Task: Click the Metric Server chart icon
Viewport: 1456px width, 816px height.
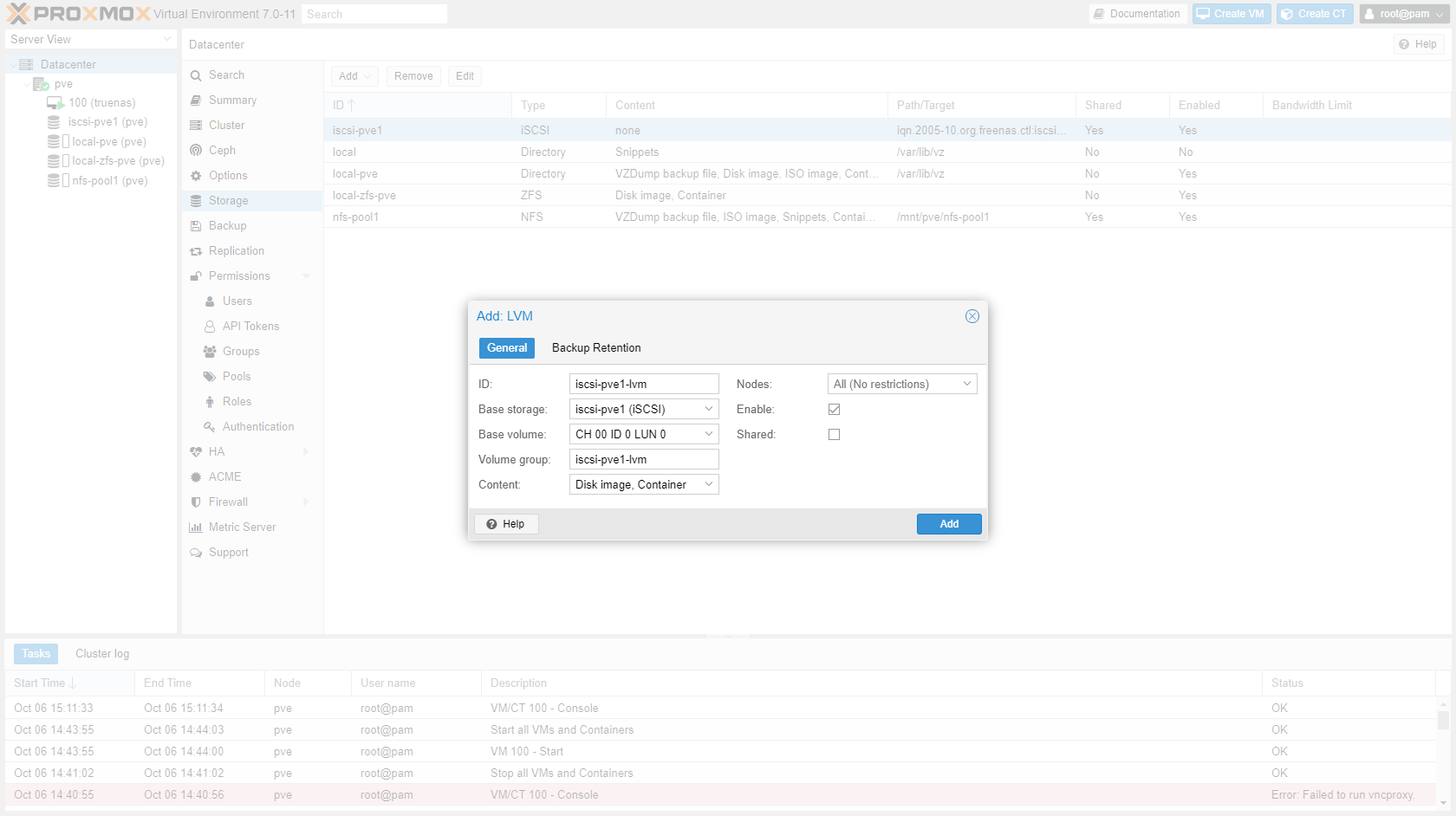Action: click(x=196, y=528)
